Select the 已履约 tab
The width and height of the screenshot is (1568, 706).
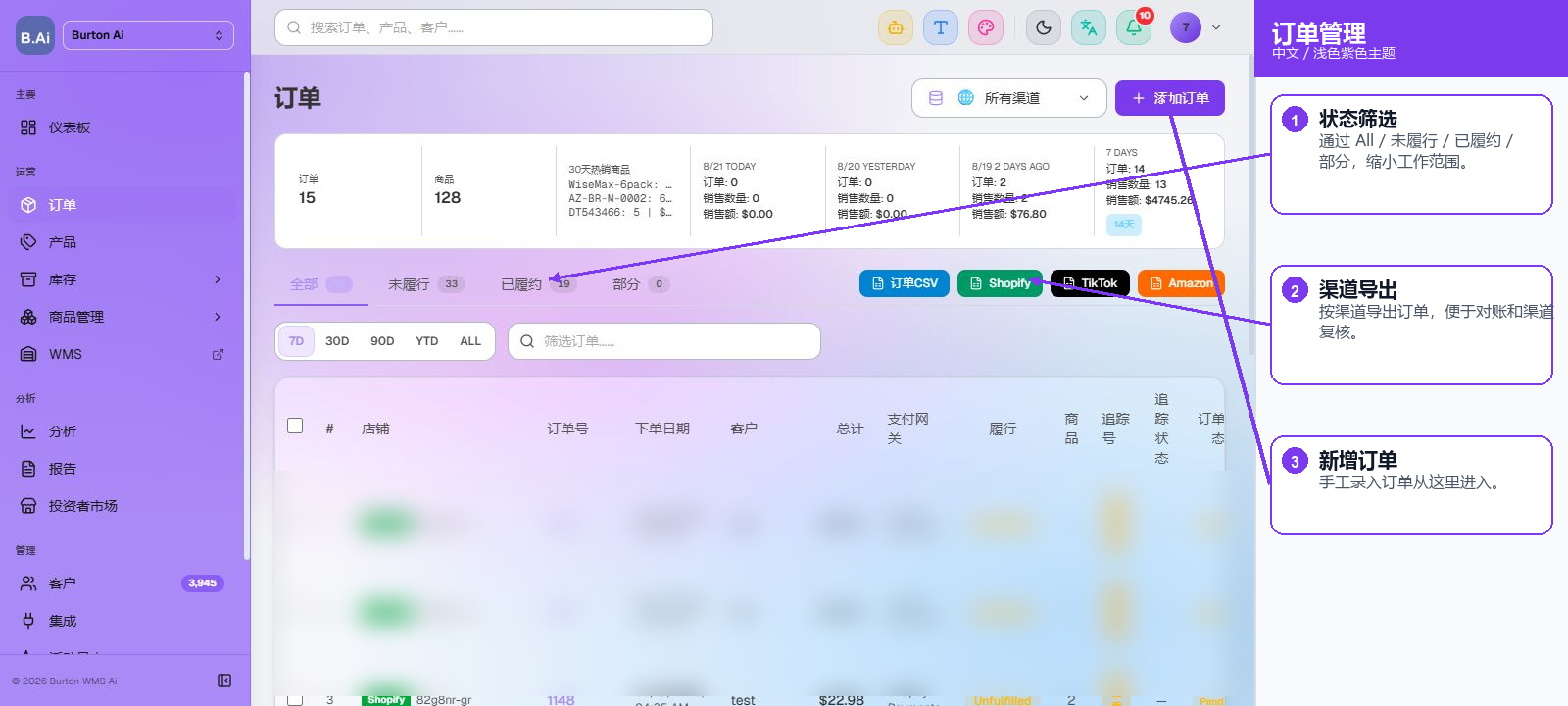[x=538, y=284]
